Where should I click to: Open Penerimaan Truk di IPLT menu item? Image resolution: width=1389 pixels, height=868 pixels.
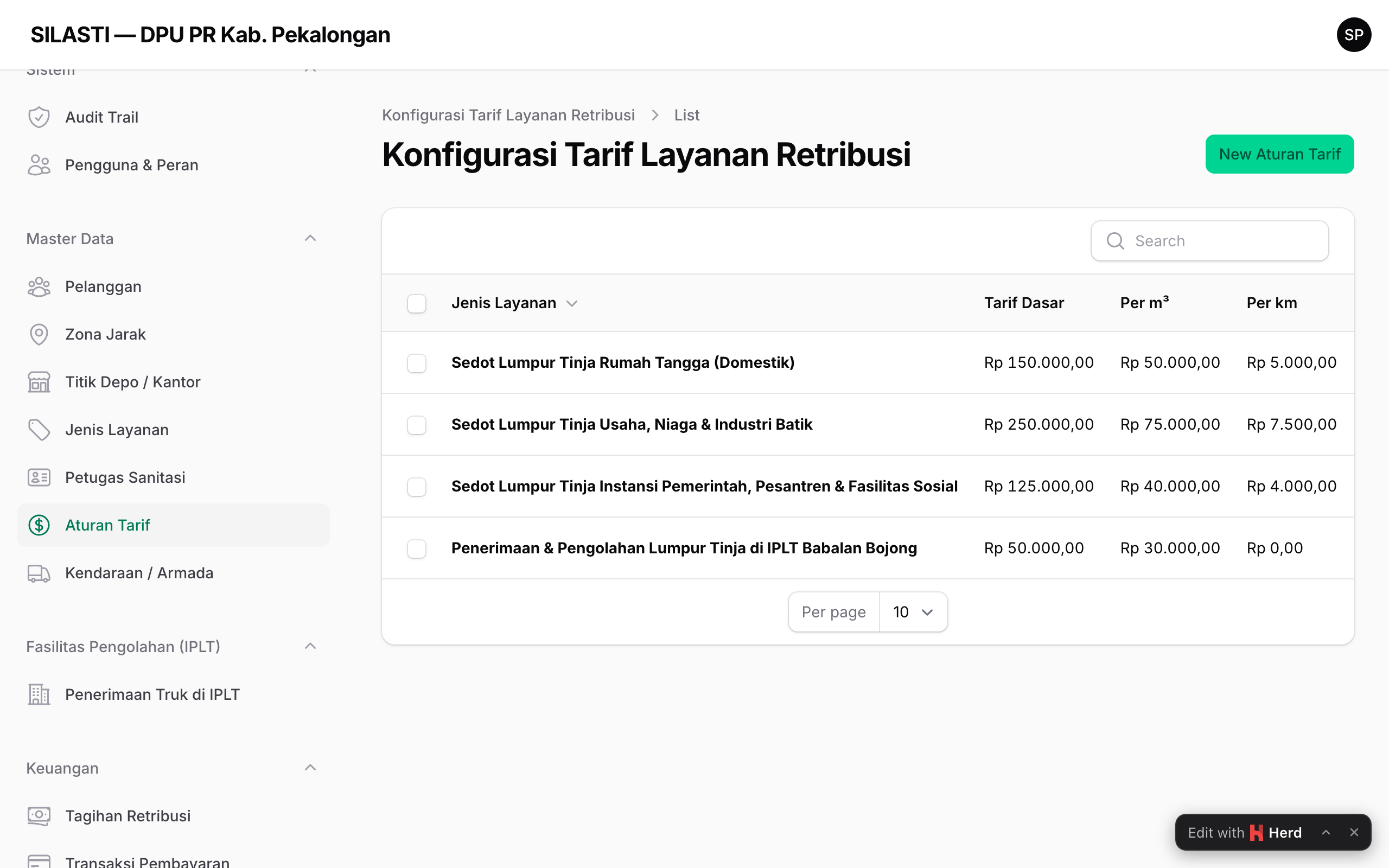[173, 694]
